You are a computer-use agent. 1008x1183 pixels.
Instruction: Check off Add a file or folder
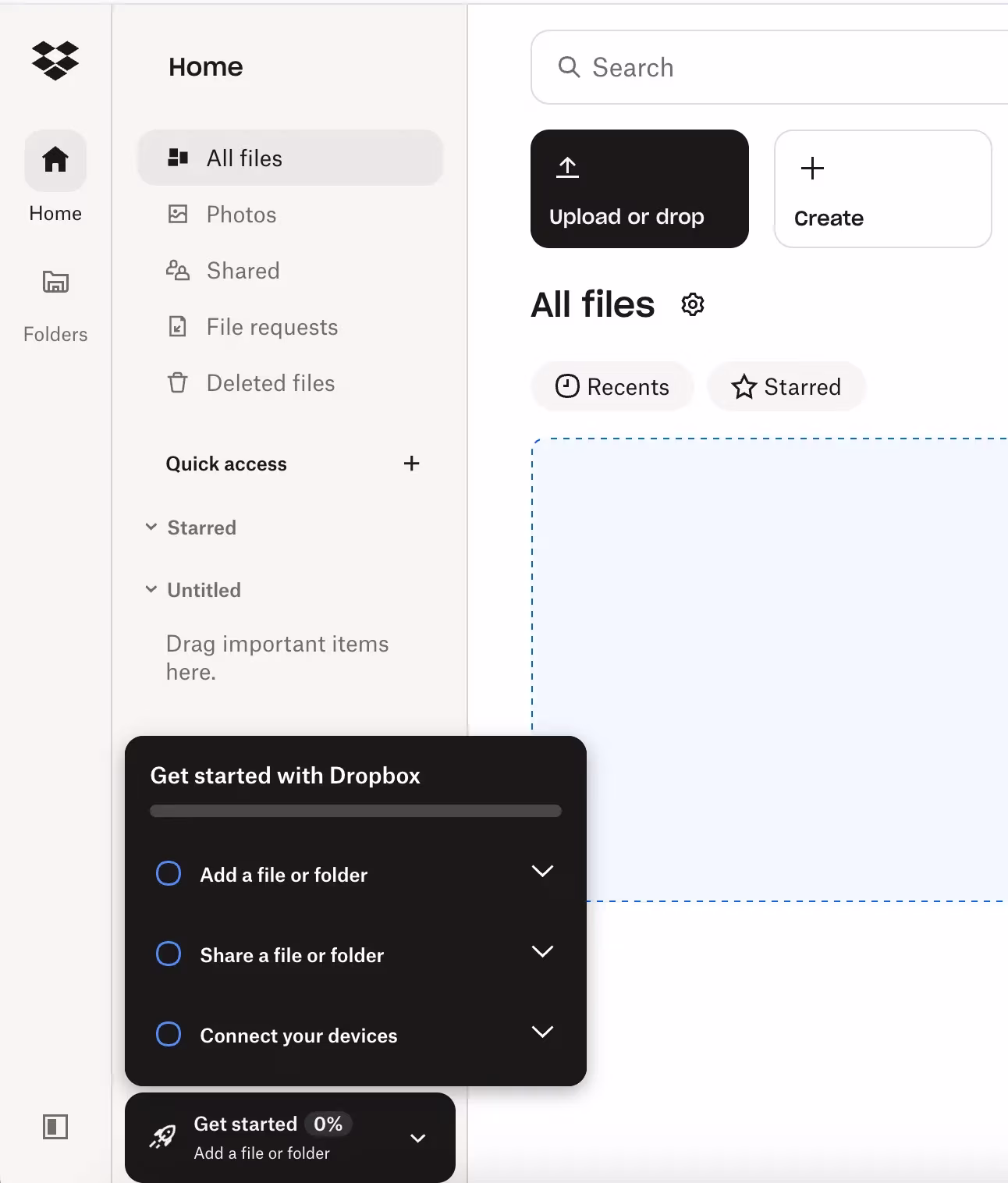coord(168,873)
